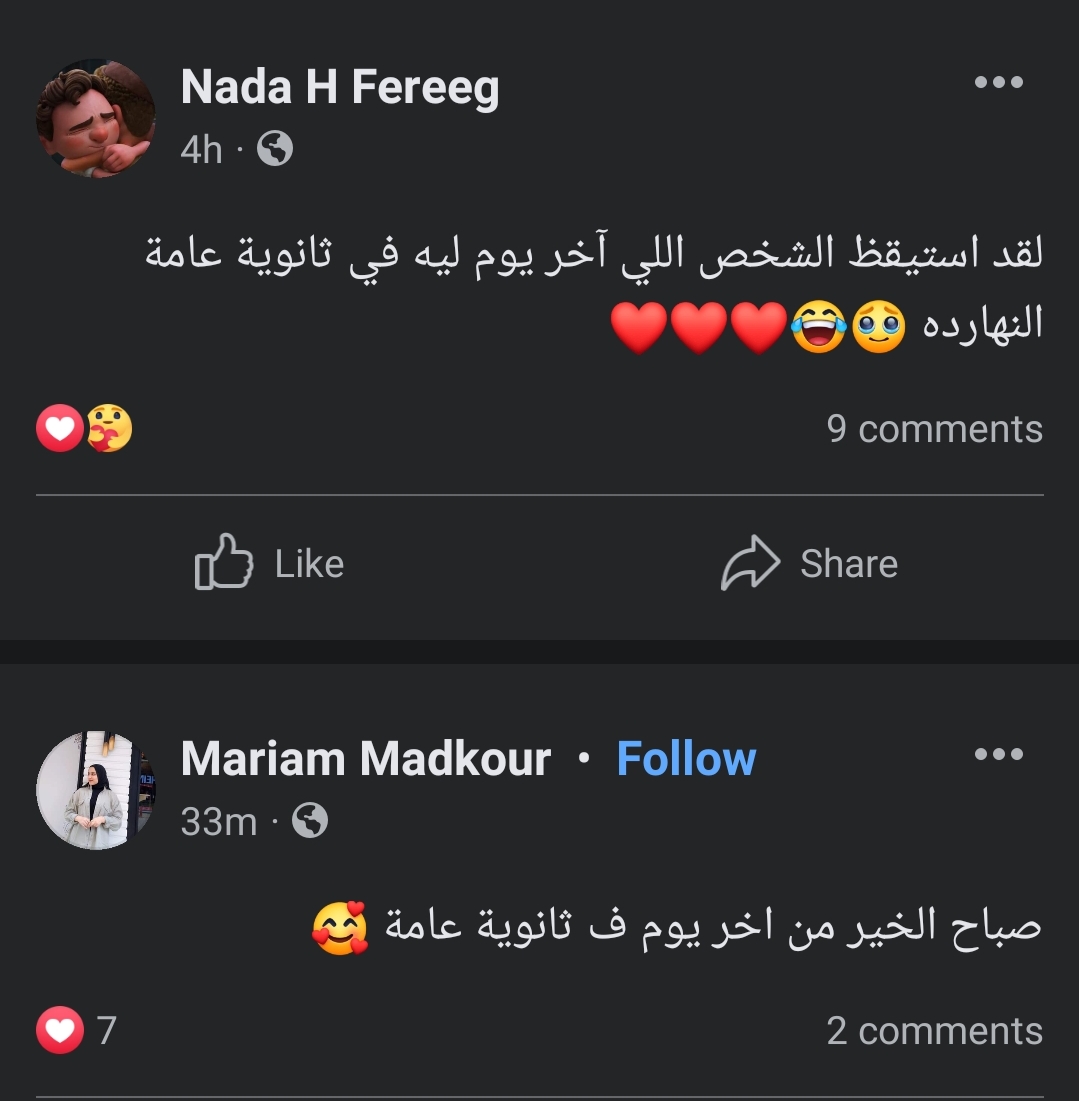This screenshot has height=1101, width=1079.
Task: Open the 9 comments on Nada's post
Action: pos(934,429)
